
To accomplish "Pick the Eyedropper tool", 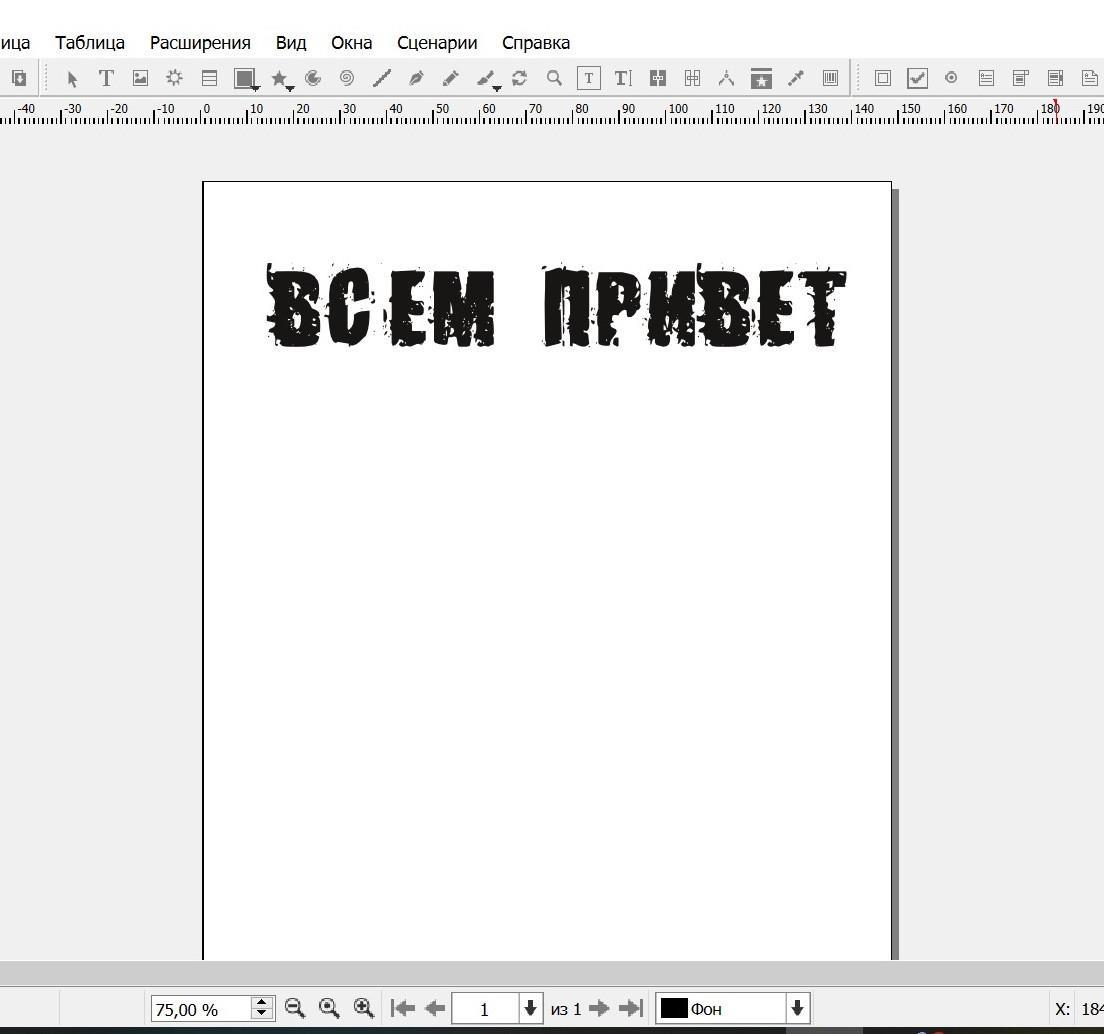I will click(x=796, y=78).
